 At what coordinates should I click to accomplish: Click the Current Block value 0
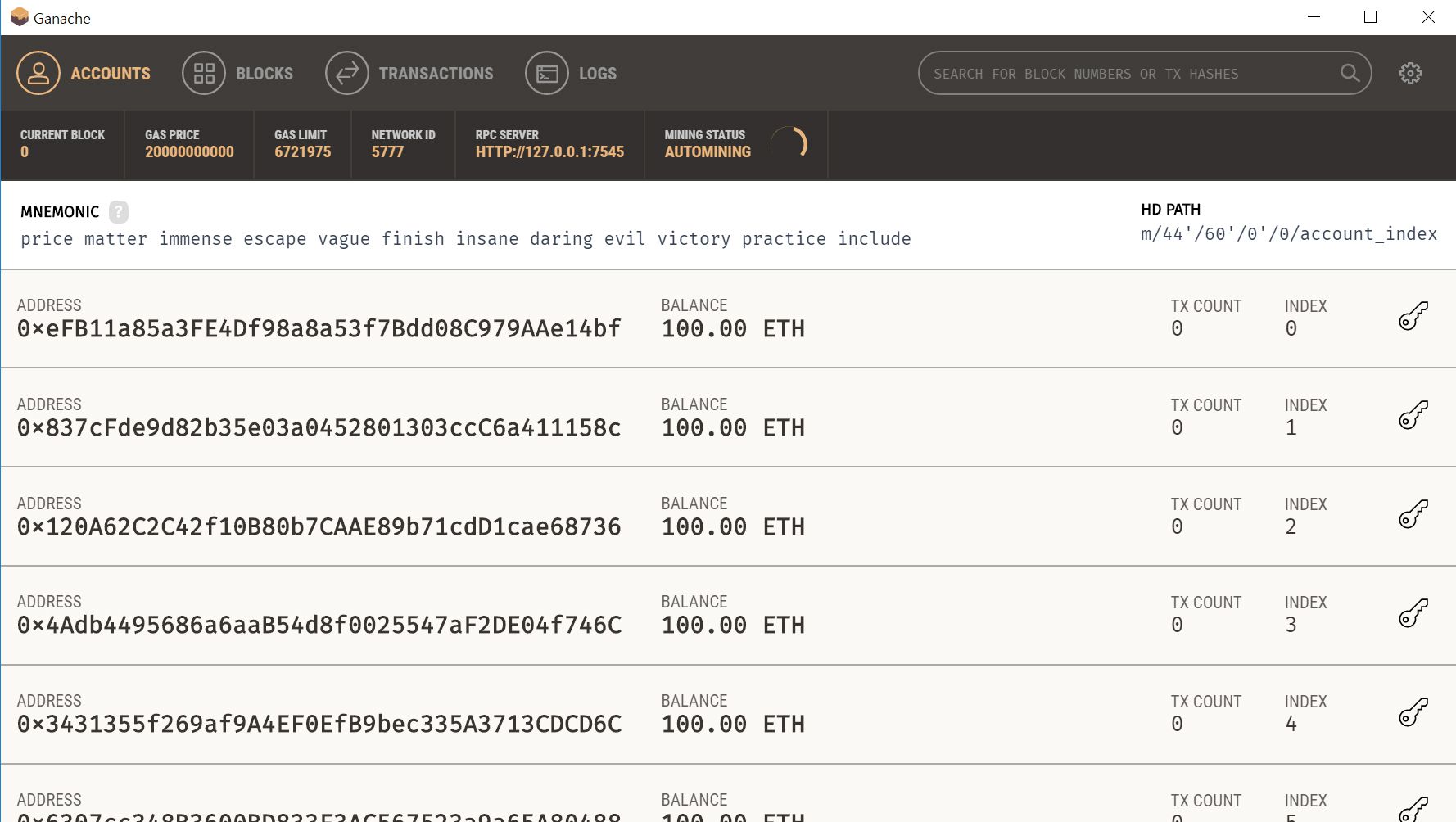pos(25,152)
